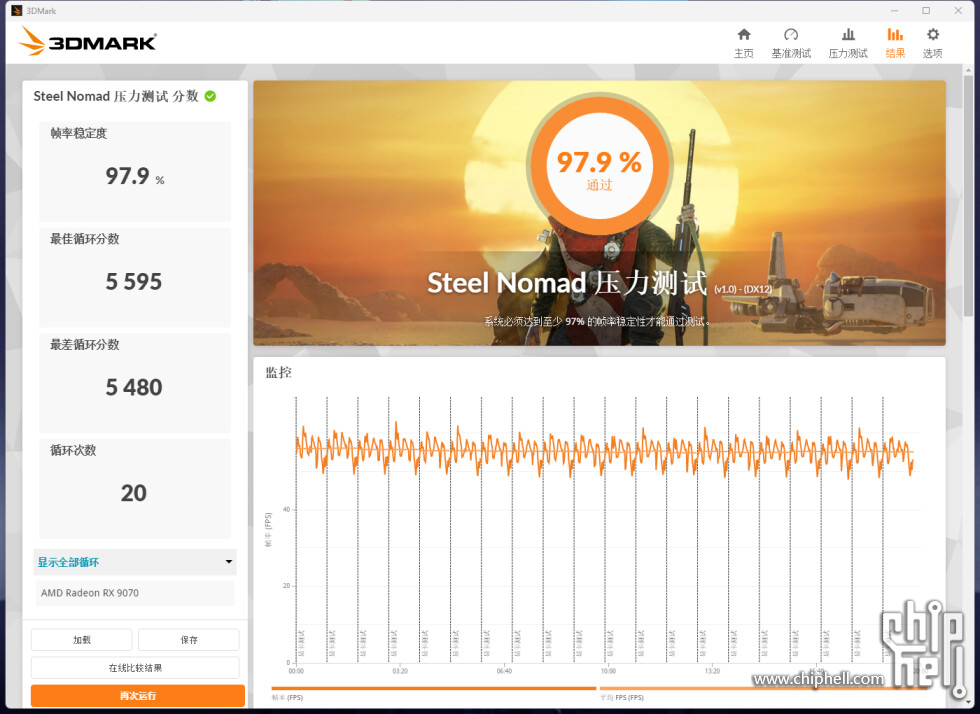
Task: Click the orange 再次运行 run again button
Action: pyautogui.click(x=138, y=696)
